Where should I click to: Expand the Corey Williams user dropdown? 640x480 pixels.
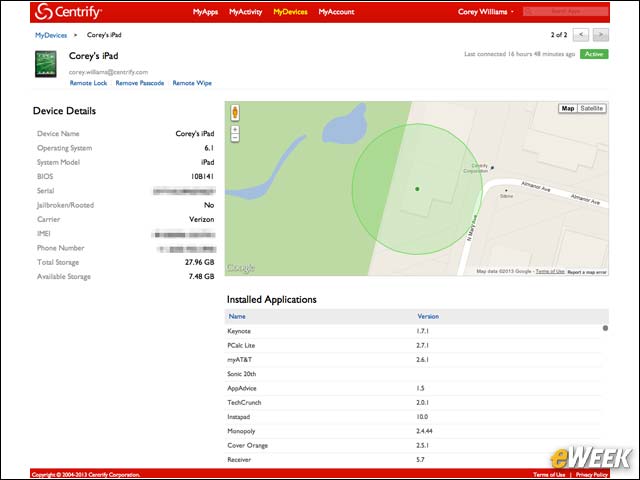pos(486,12)
